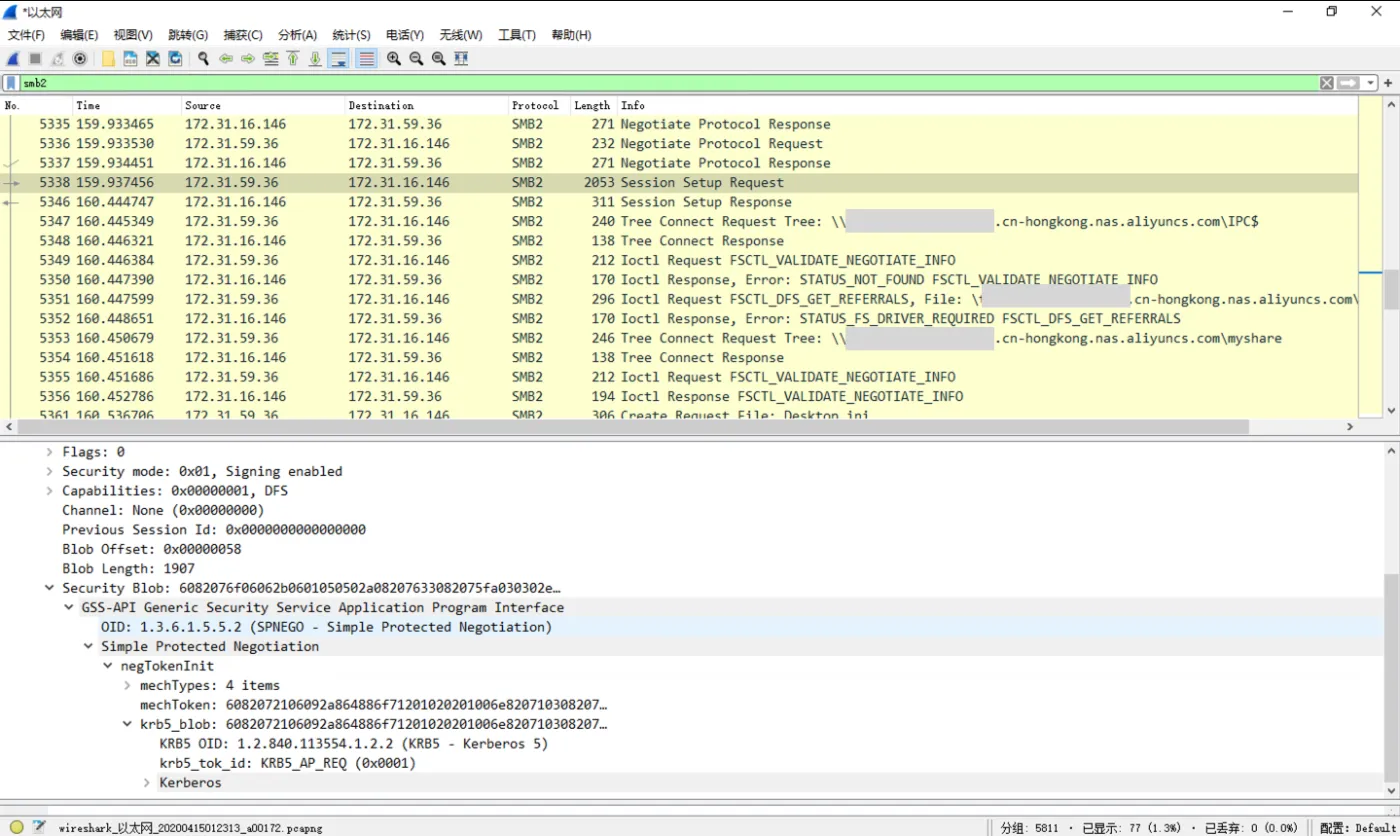Open a capture file via the folder icon
Image resolution: width=1400 pixels, height=836 pixels.
[108, 59]
